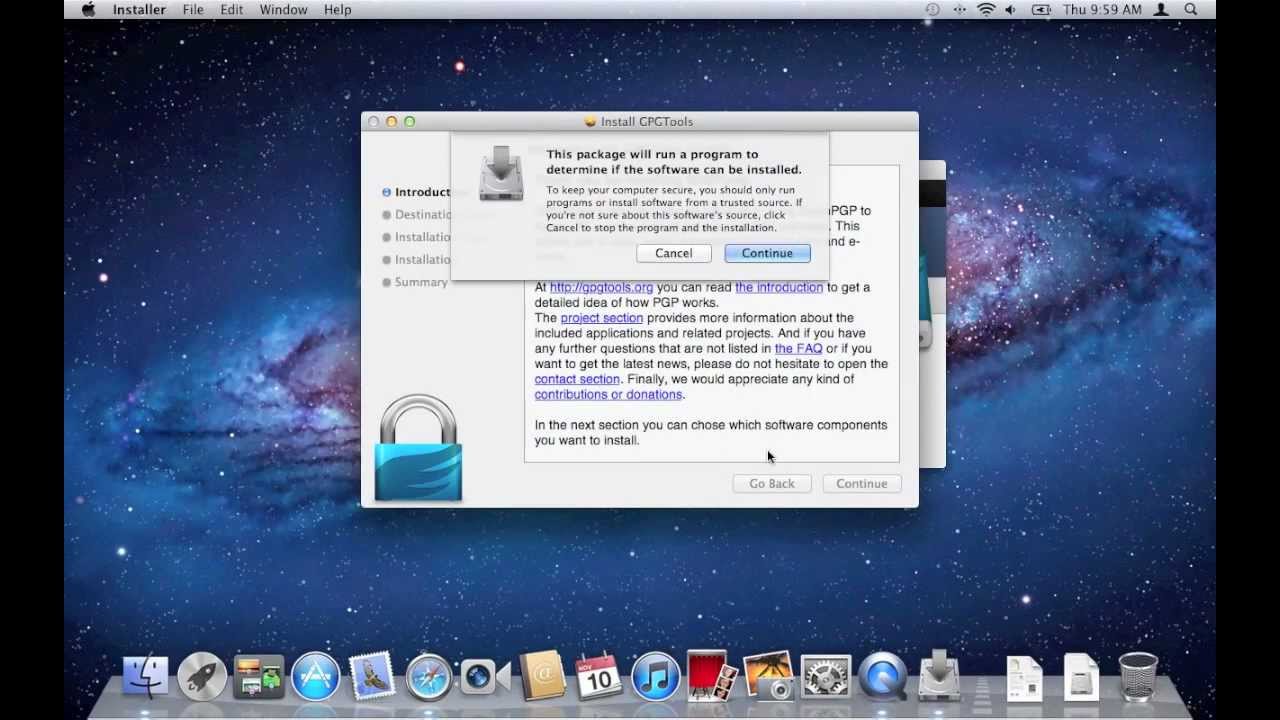Open the Wi-Fi status menu
The height and width of the screenshot is (720, 1280).
coord(986,9)
